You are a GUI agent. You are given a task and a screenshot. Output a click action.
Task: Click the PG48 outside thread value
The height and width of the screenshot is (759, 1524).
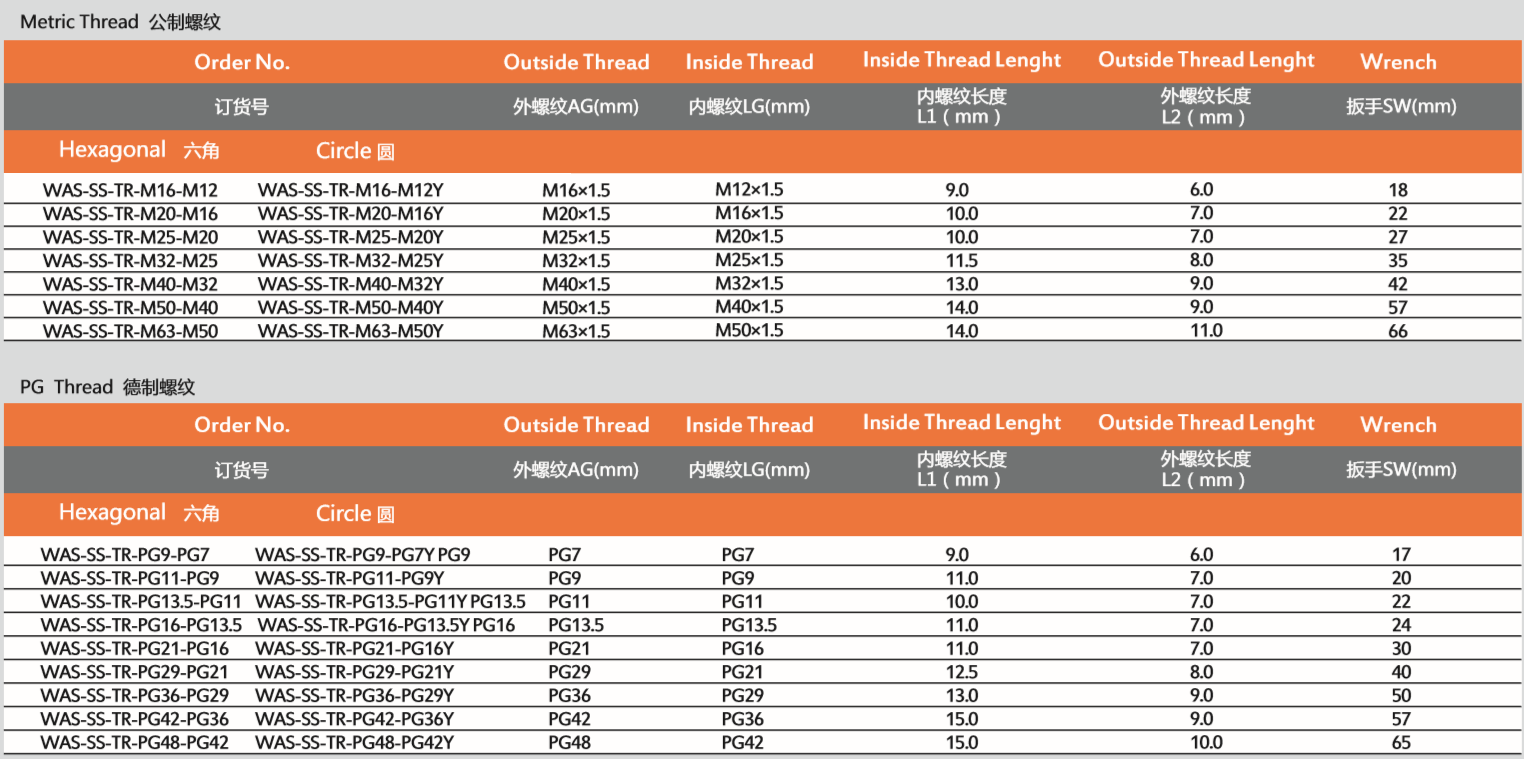[x=570, y=743]
